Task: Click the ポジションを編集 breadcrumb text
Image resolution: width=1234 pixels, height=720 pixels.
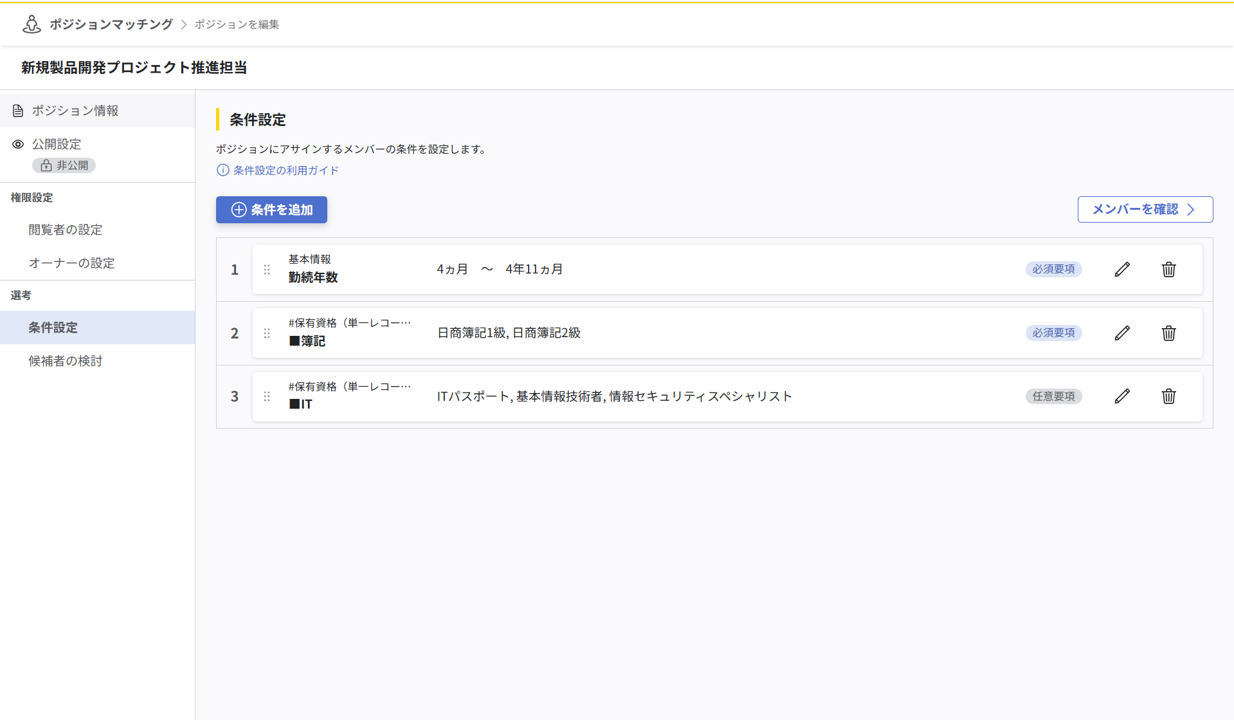Action: tap(237, 24)
